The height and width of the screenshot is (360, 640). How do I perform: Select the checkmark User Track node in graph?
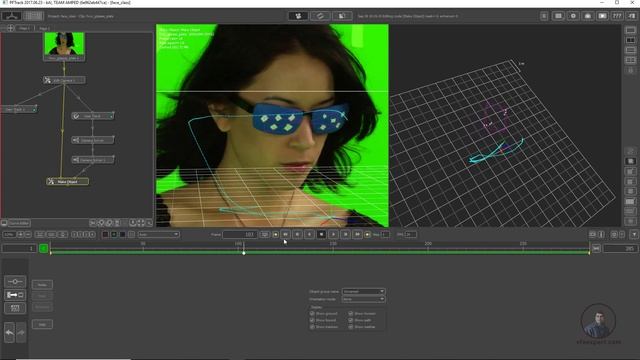93,116
